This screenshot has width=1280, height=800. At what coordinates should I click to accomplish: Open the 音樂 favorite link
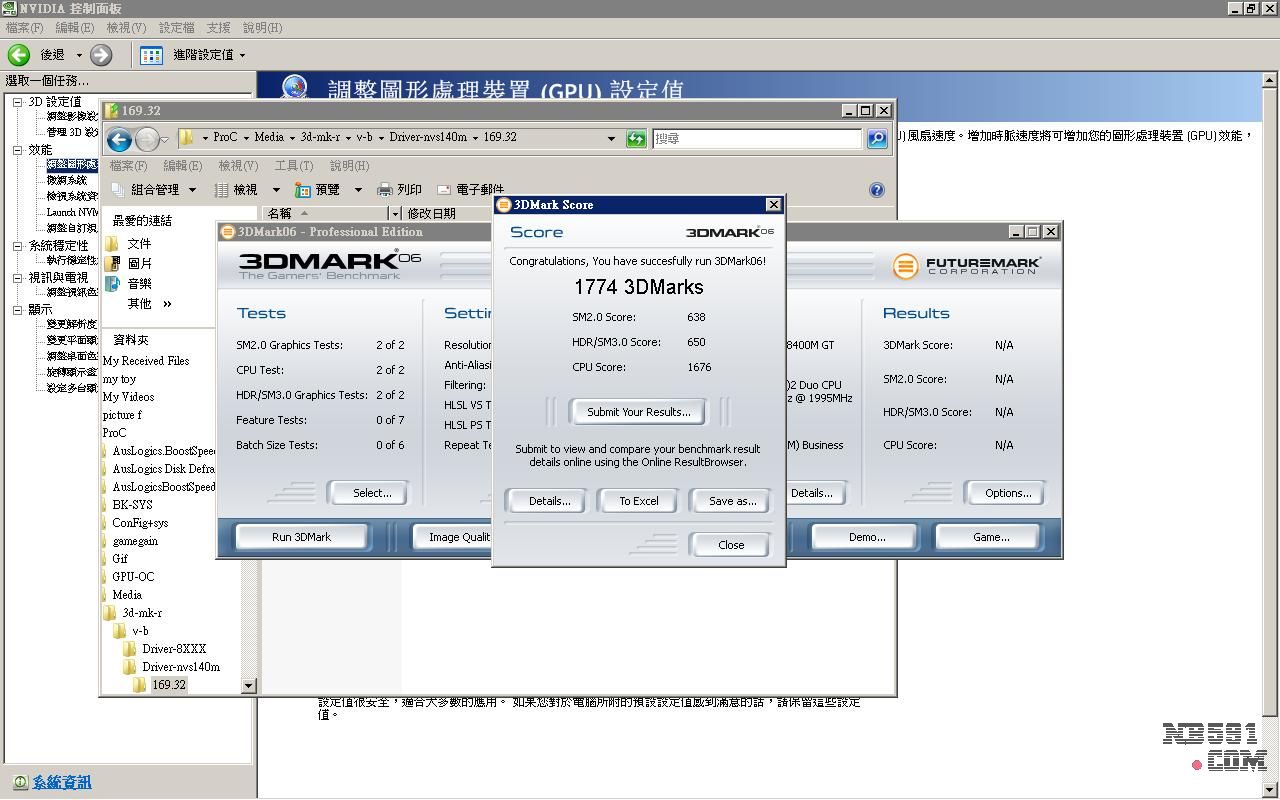click(112, 284)
